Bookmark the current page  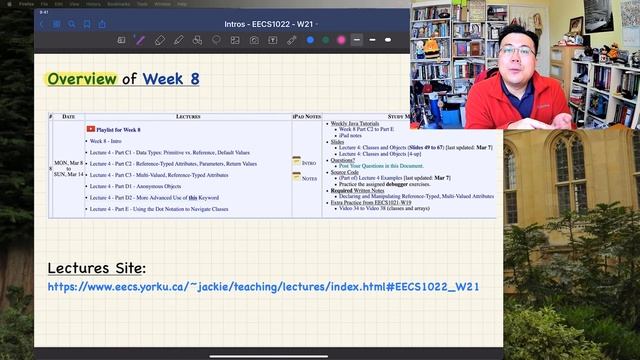point(87,24)
